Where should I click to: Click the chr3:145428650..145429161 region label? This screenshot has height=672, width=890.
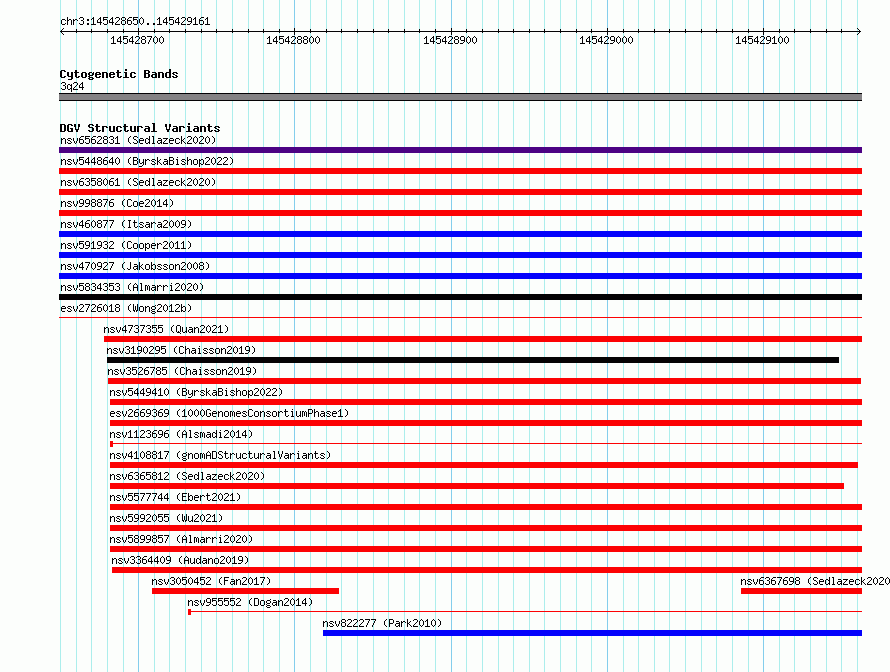coord(135,21)
